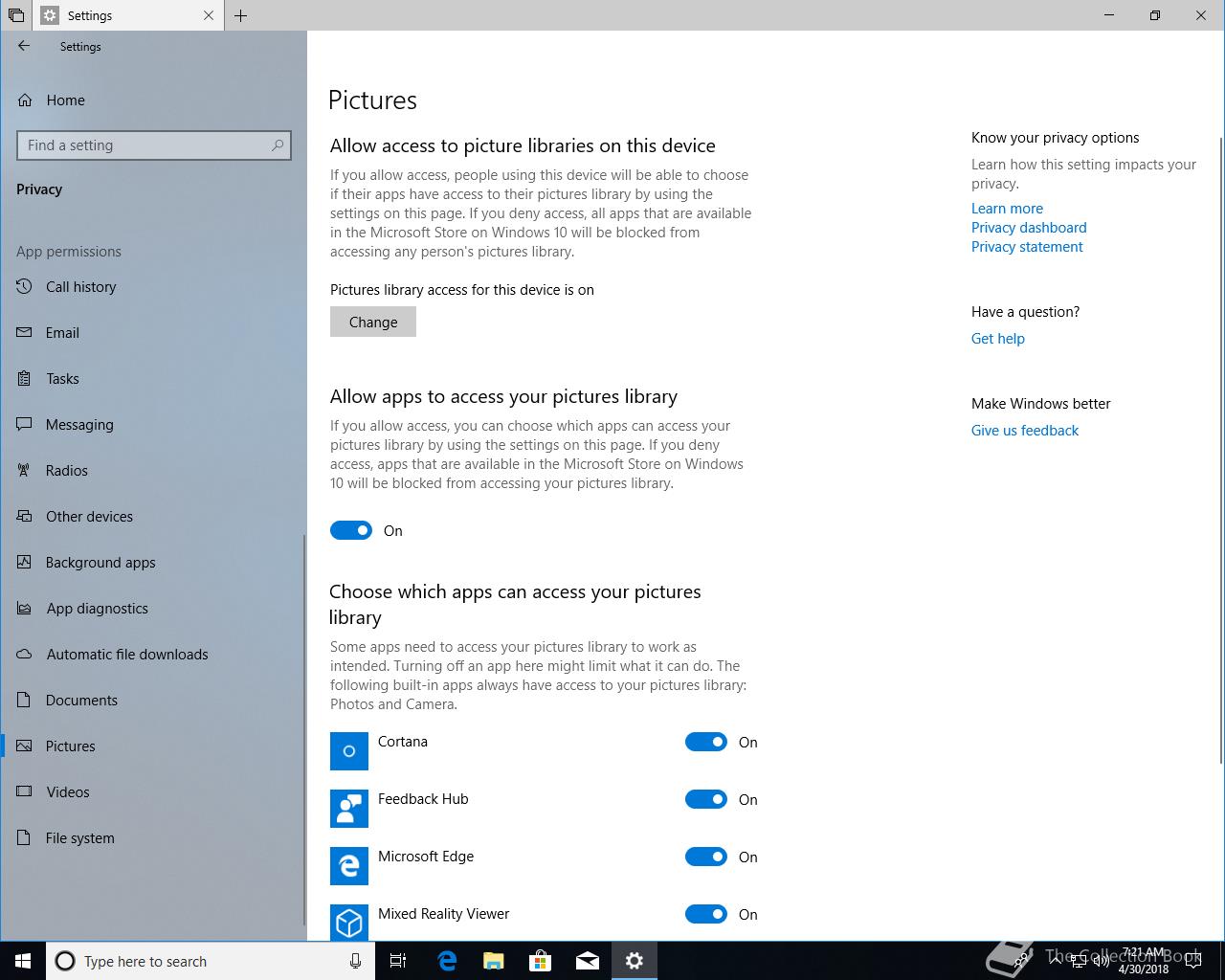This screenshot has width=1225, height=980.
Task: Launch Microsoft Edge from the taskbar
Action: pyautogui.click(x=447, y=961)
